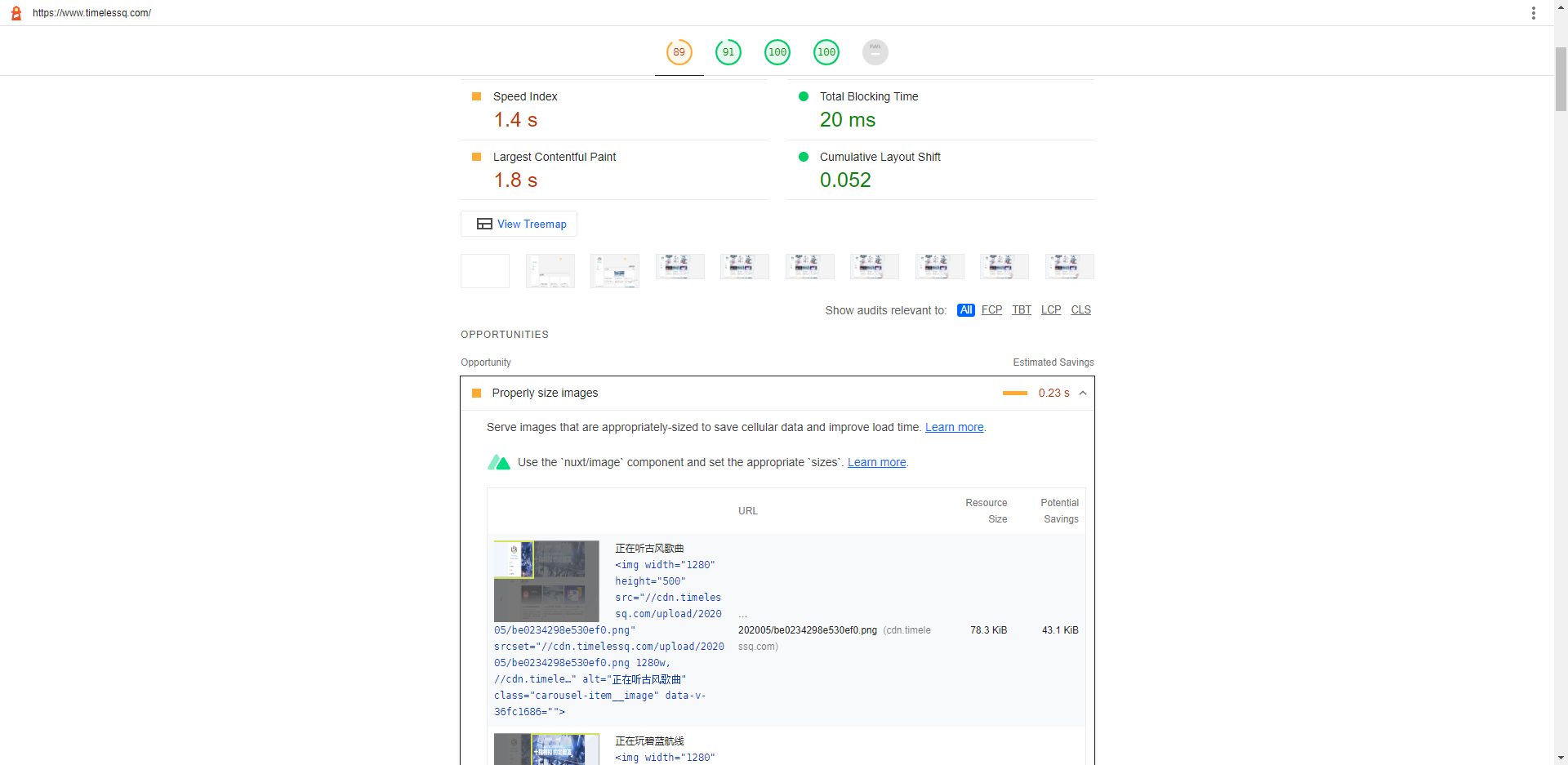Open Learn more link for nuxt/image
Viewport: 1568px width, 765px height.
[876, 462]
